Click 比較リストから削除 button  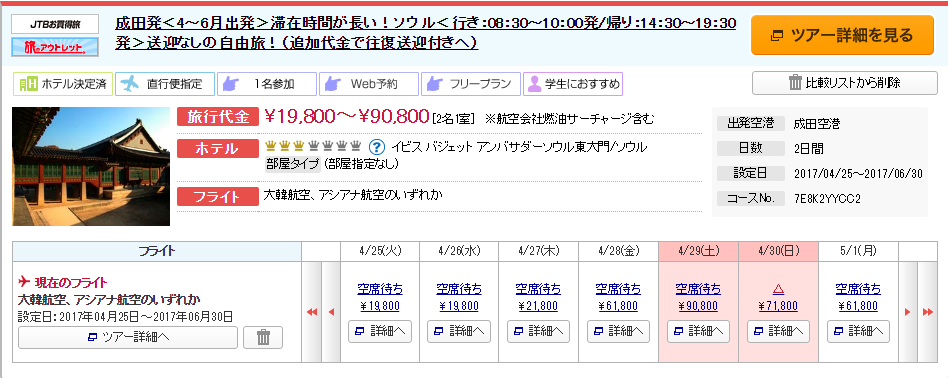coord(845,83)
